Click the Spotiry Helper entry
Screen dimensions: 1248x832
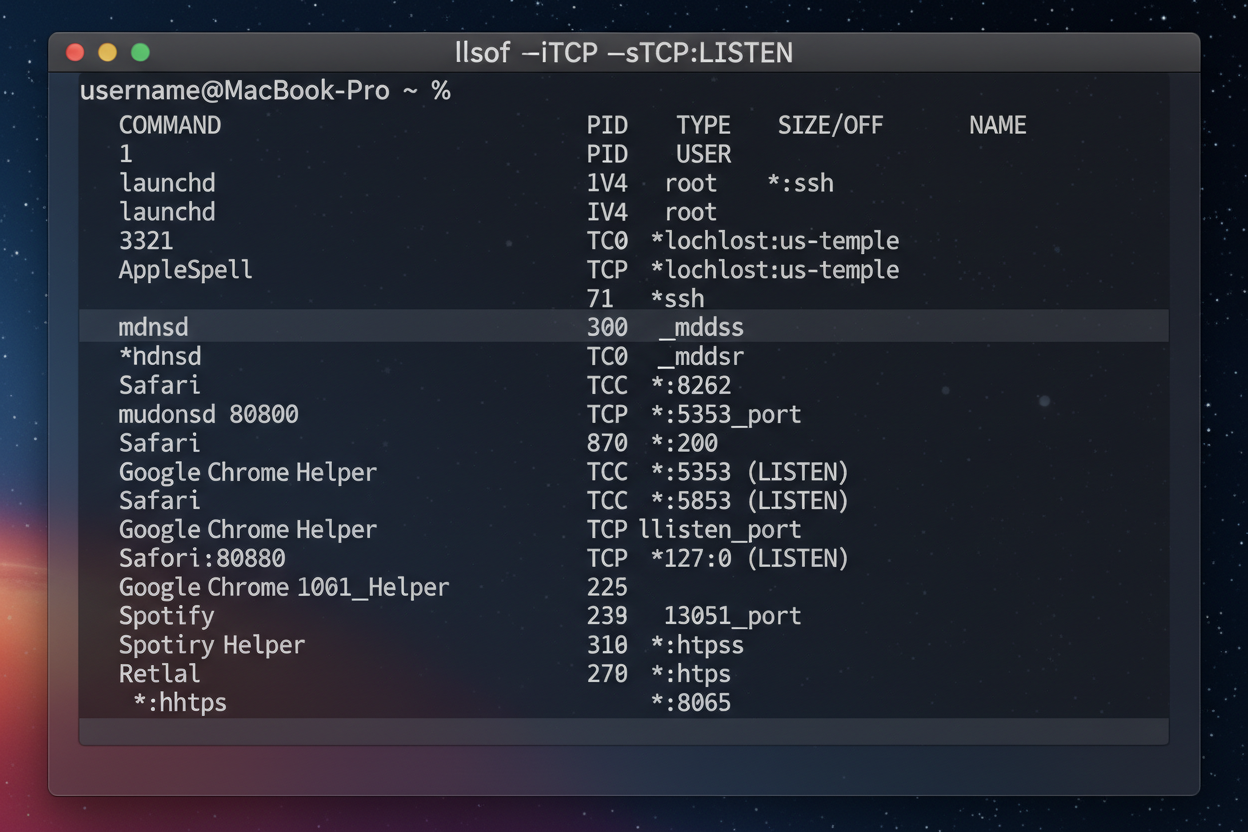click(x=212, y=645)
